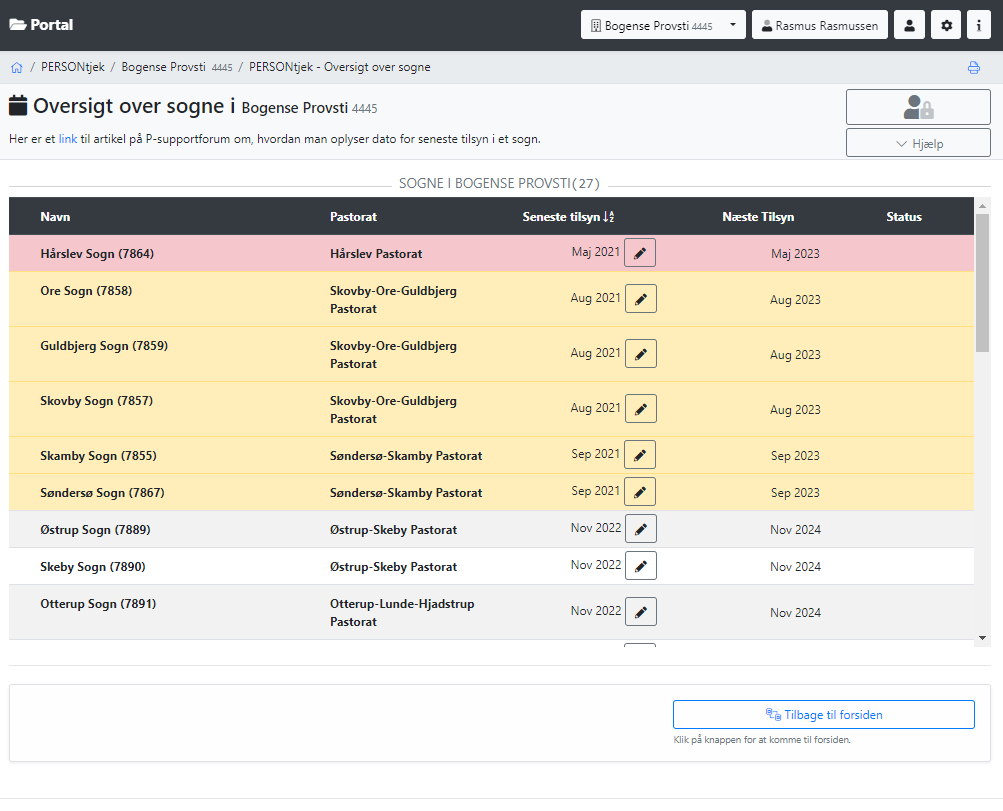
Task: Click the Oversigt over sogne heading
Action: 134,106
